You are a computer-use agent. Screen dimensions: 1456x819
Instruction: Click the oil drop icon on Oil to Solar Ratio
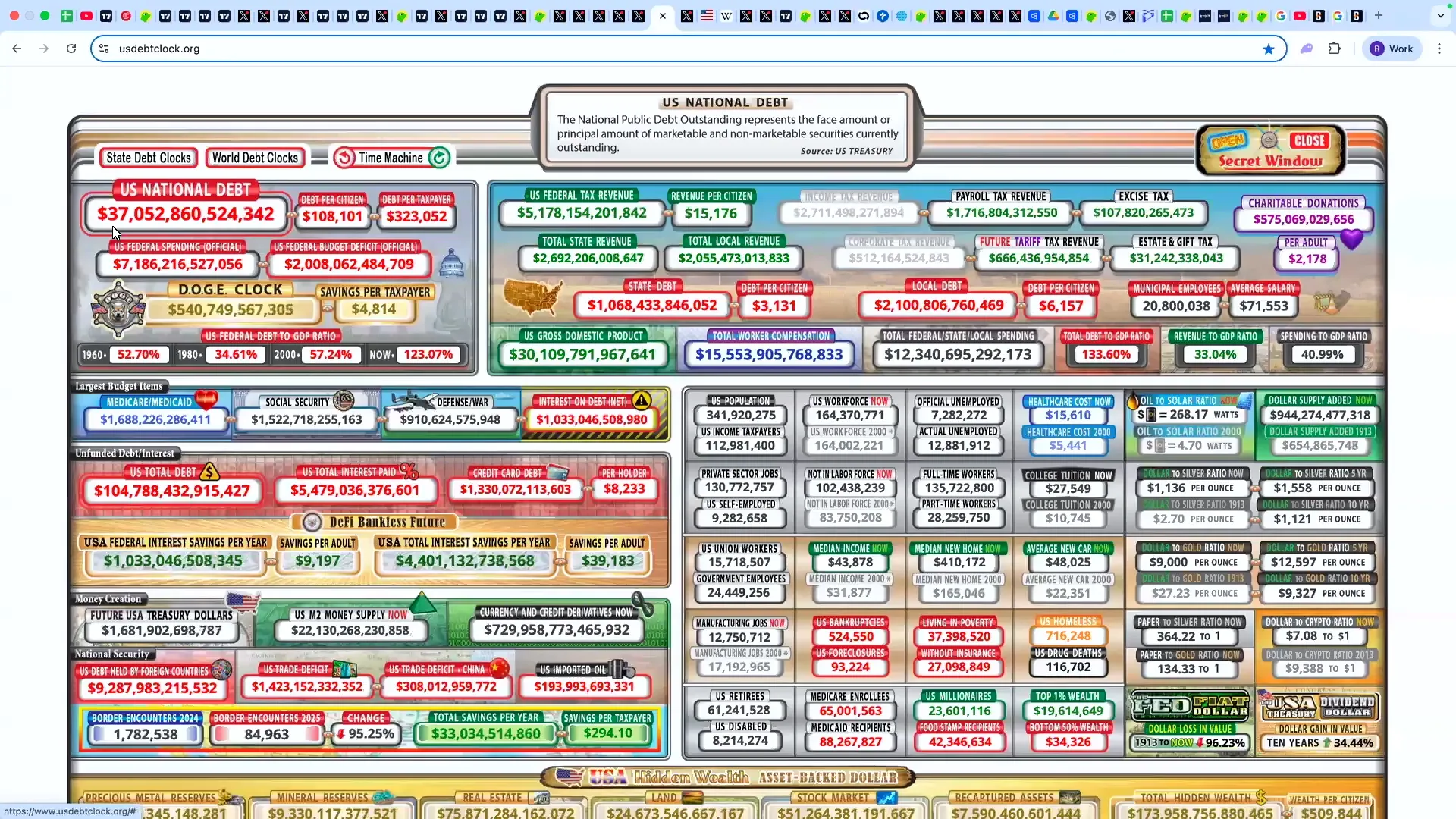[x=1133, y=400]
